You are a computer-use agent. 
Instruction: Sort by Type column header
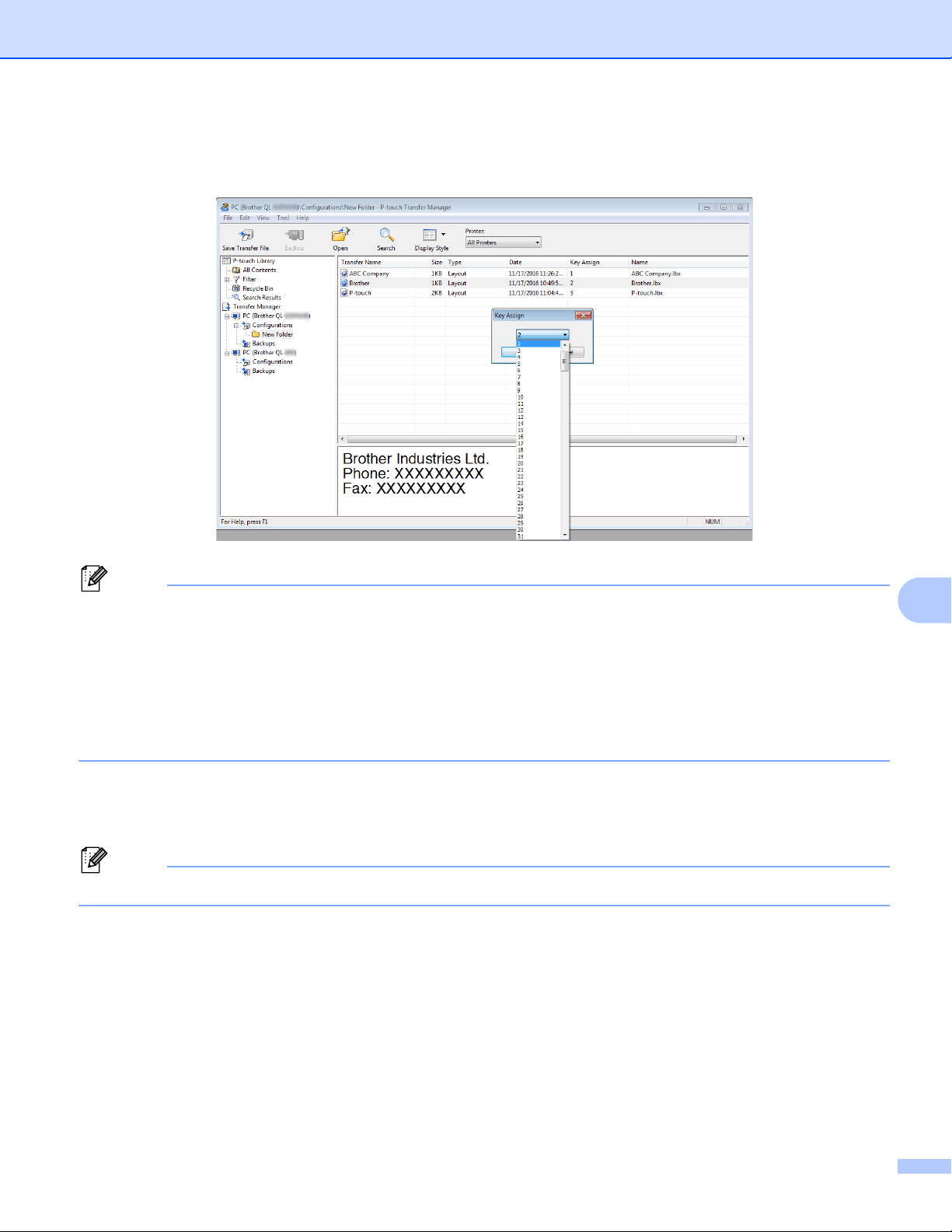[x=476, y=263]
